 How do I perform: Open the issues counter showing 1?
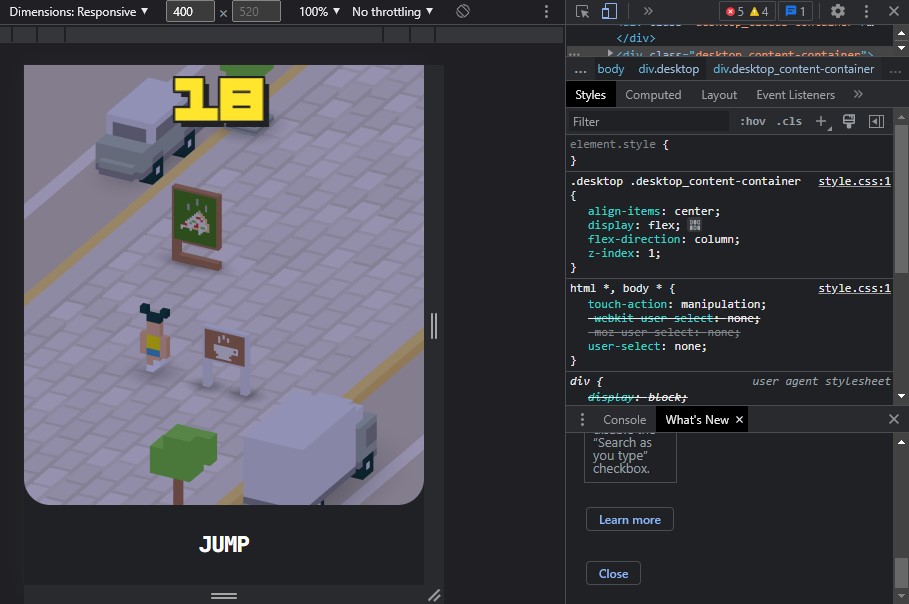point(795,12)
